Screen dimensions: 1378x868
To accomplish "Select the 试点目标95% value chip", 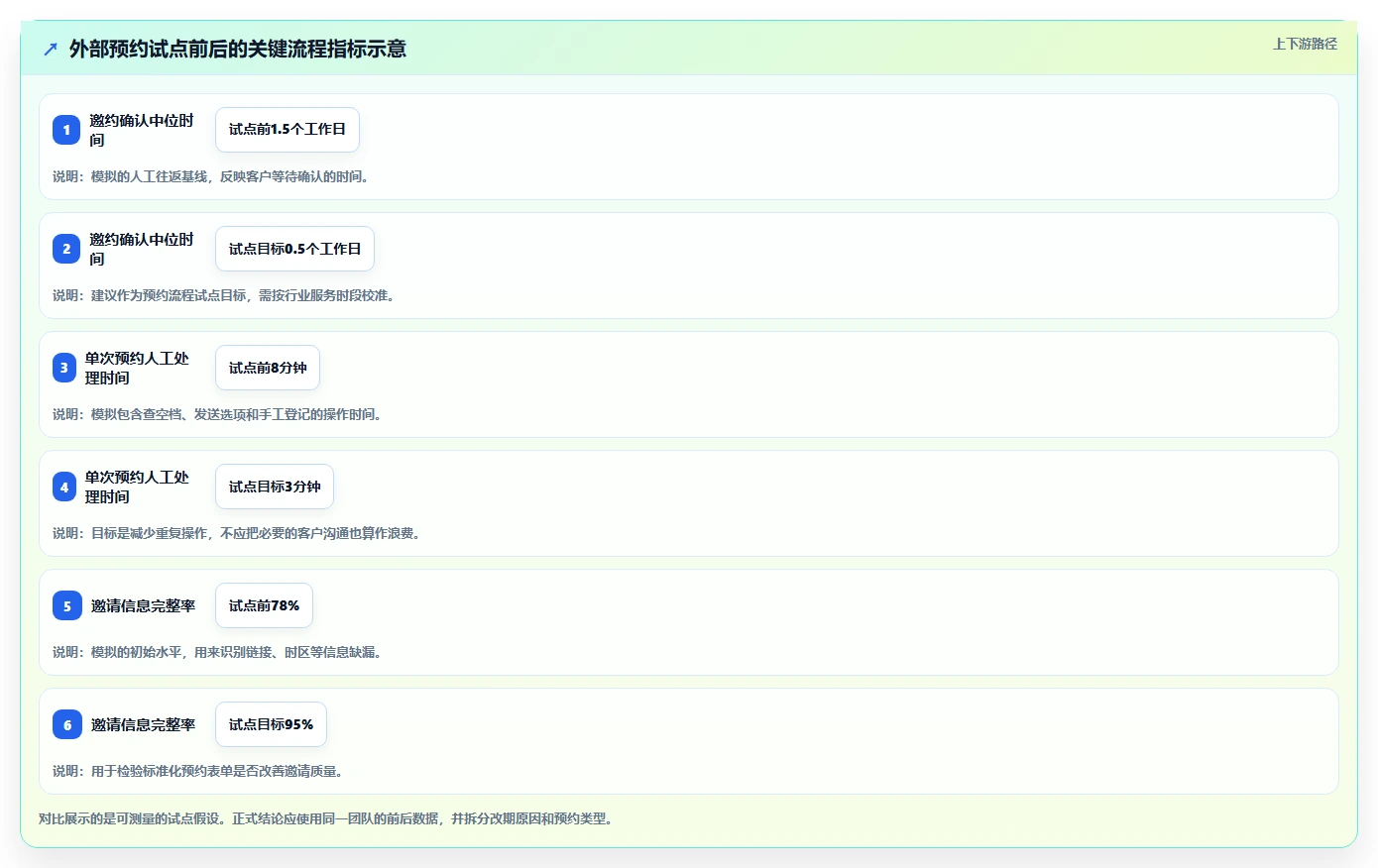I will coord(271,724).
